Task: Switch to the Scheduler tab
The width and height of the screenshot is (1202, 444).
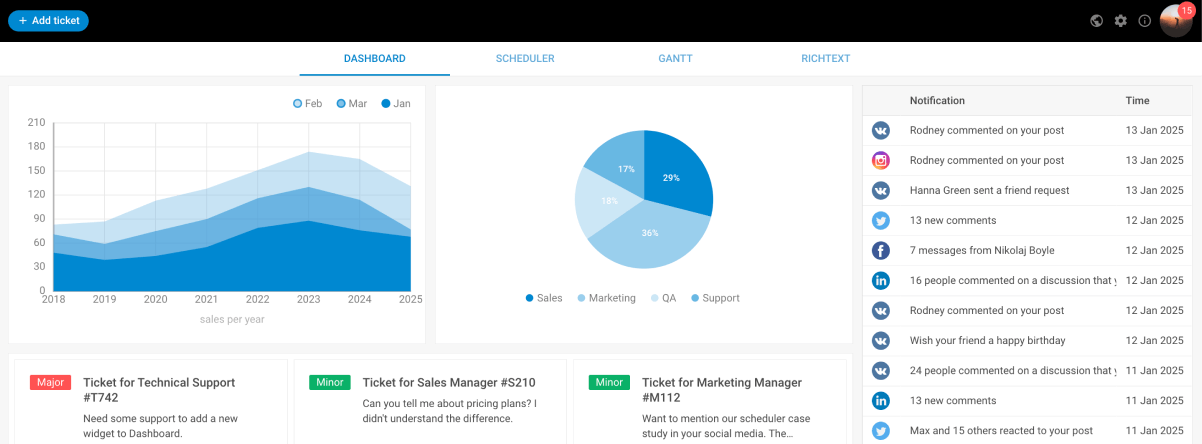Action: 525,59
